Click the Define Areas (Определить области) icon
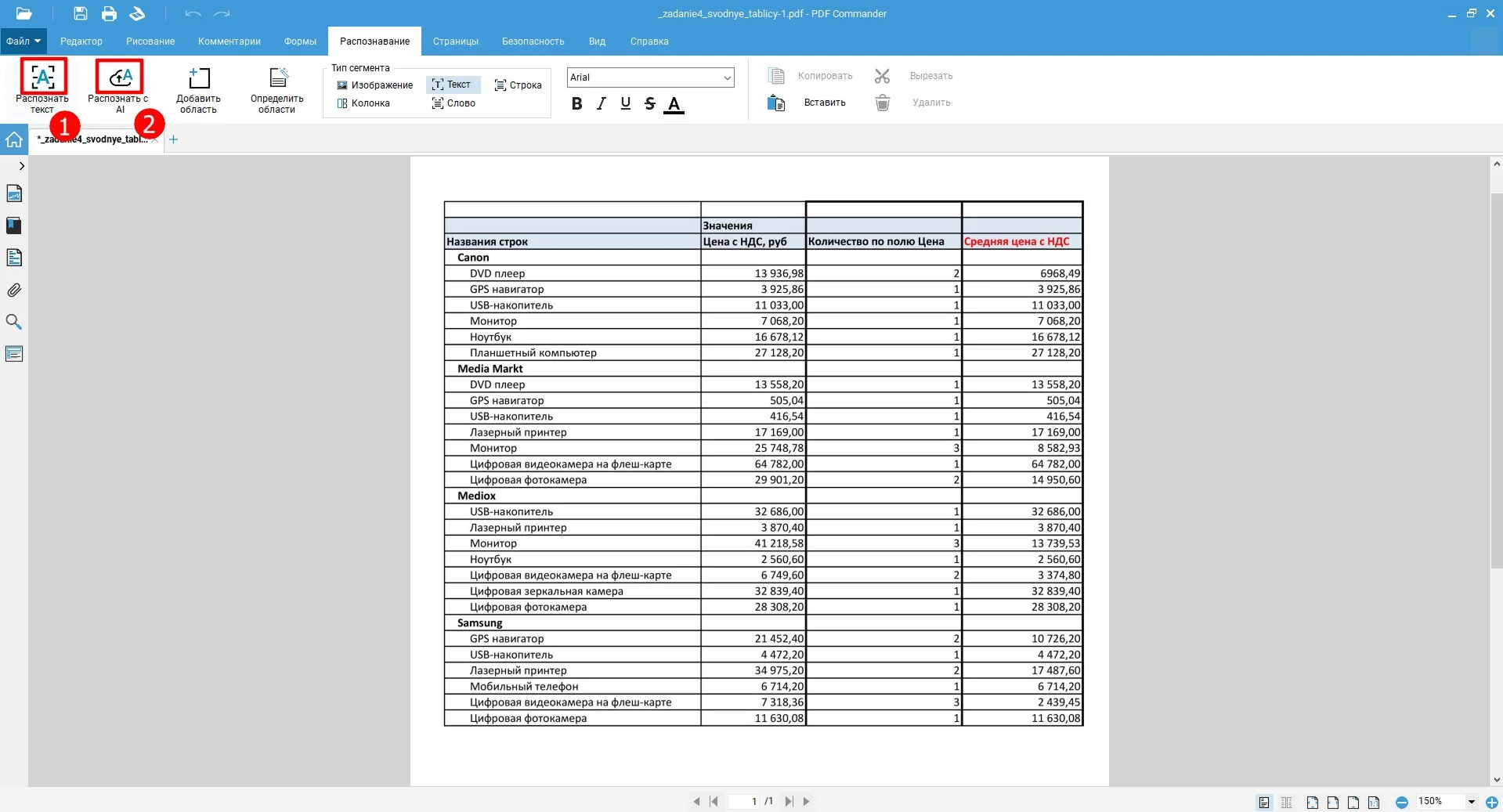 277,78
